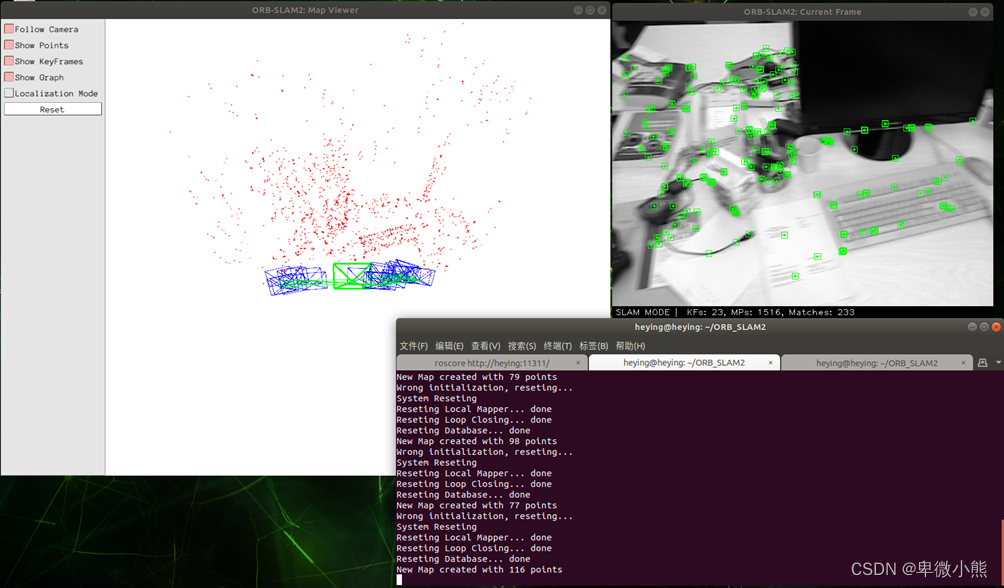Enable Localization Mode
Image resolution: width=1004 pixels, height=588 pixels.
tap(8, 93)
